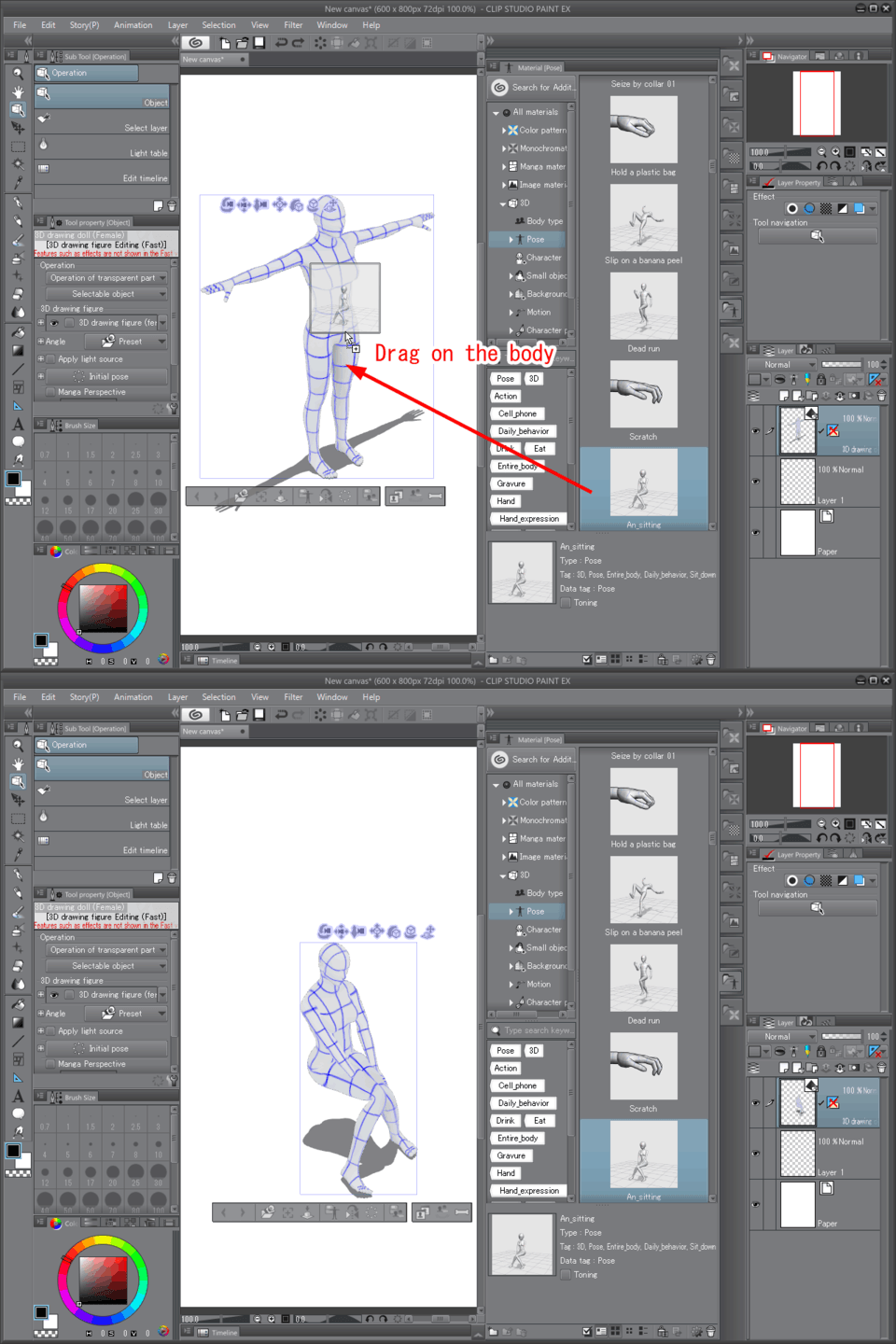Select the Text tool in the left toolbar
This screenshot has height=1344, width=896.
[17, 425]
